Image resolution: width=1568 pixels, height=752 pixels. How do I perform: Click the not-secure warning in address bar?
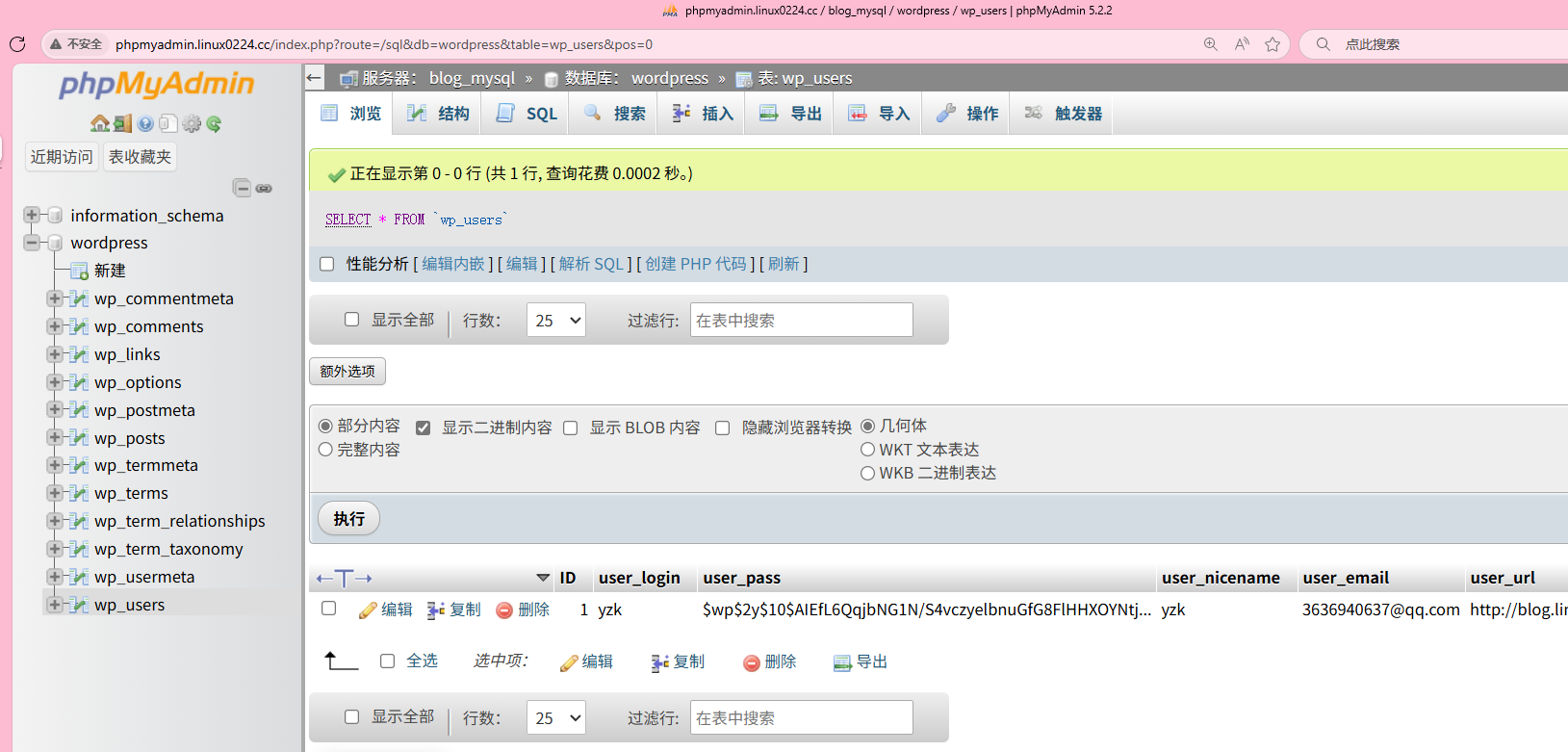point(76,44)
